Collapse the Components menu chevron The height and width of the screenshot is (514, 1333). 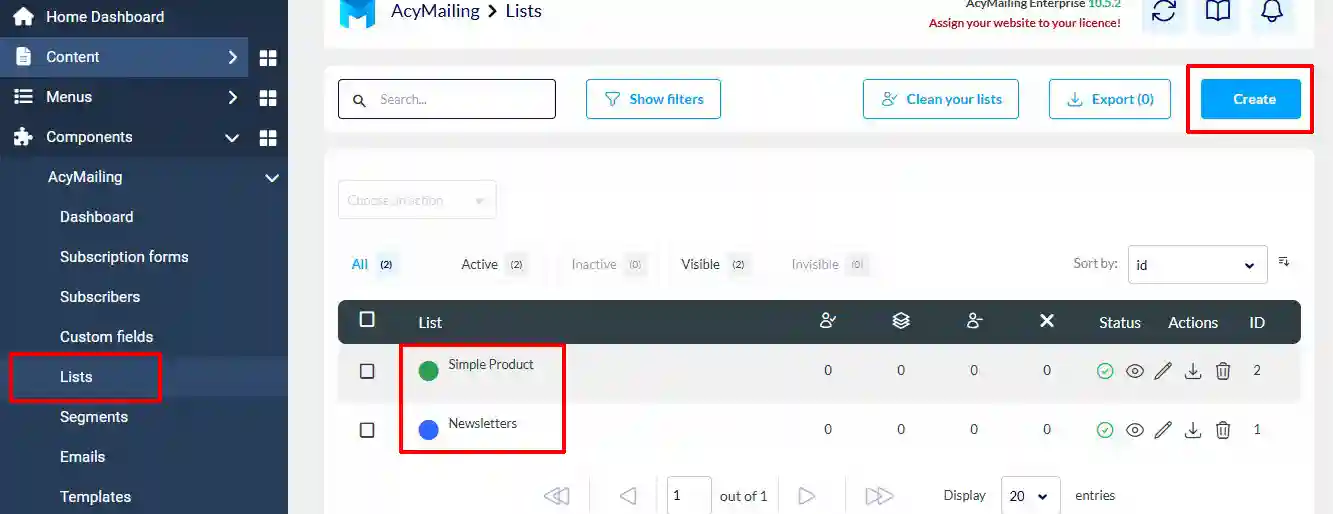232,138
